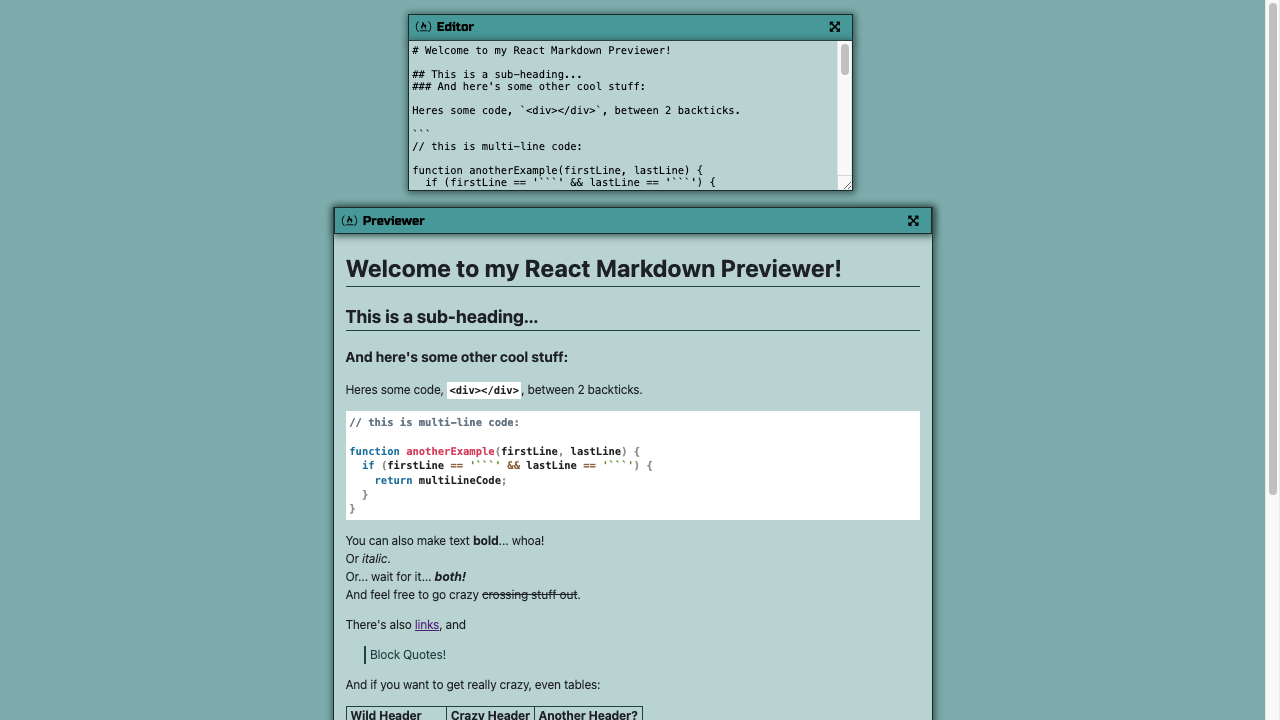The image size is (1280, 720).
Task: Maximize the Editor panel with the arrows icon
Action: tap(835, 27)
